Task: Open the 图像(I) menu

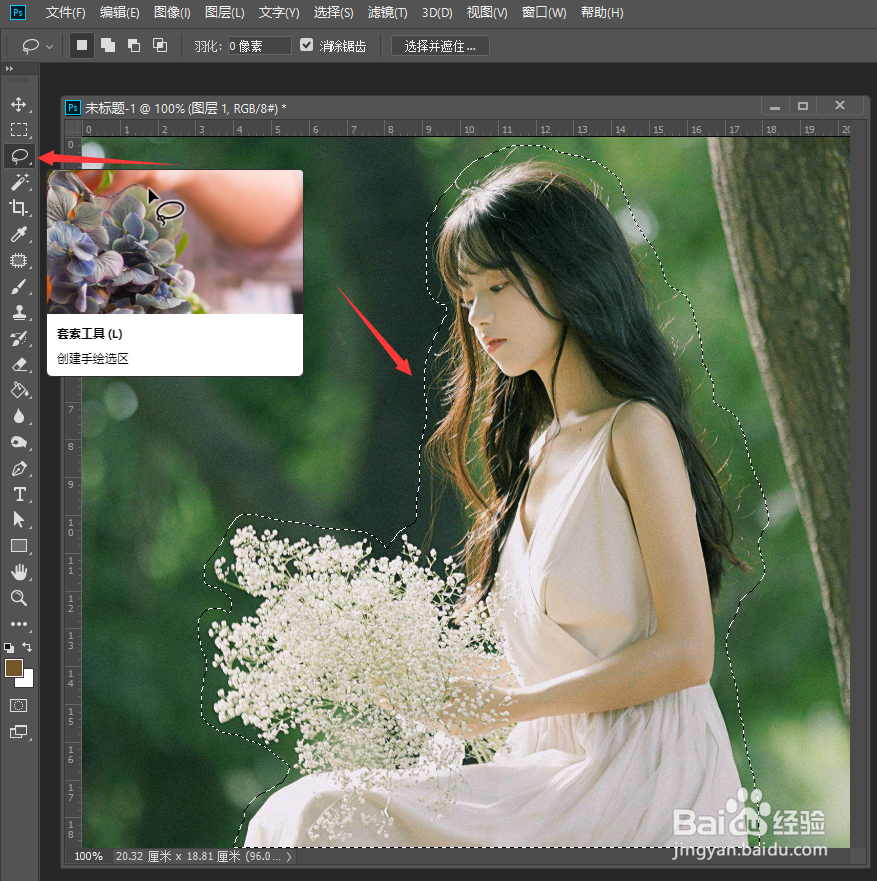Action: (172, 12)
